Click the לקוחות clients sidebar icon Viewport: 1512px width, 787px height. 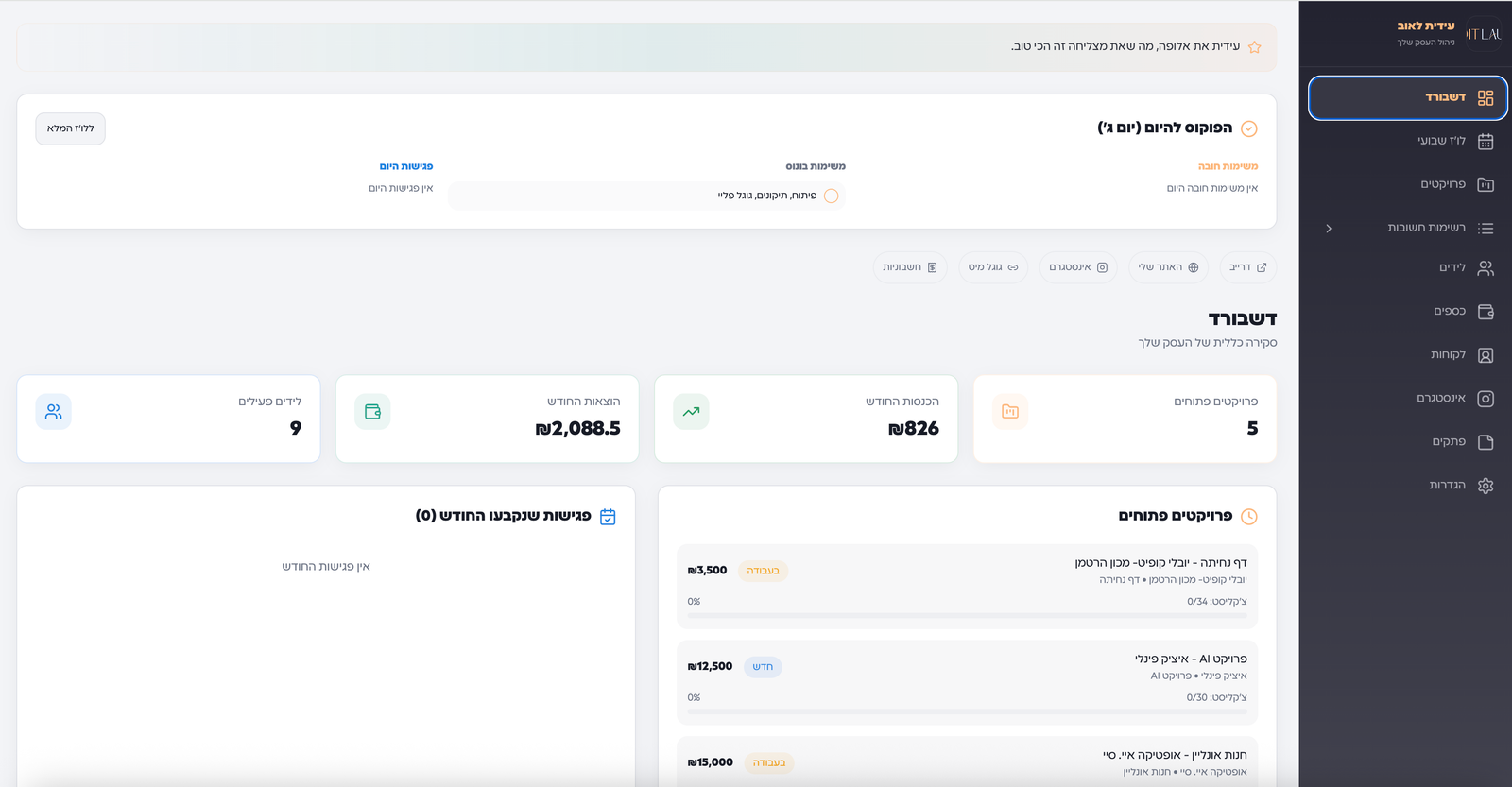(1486, 355)
